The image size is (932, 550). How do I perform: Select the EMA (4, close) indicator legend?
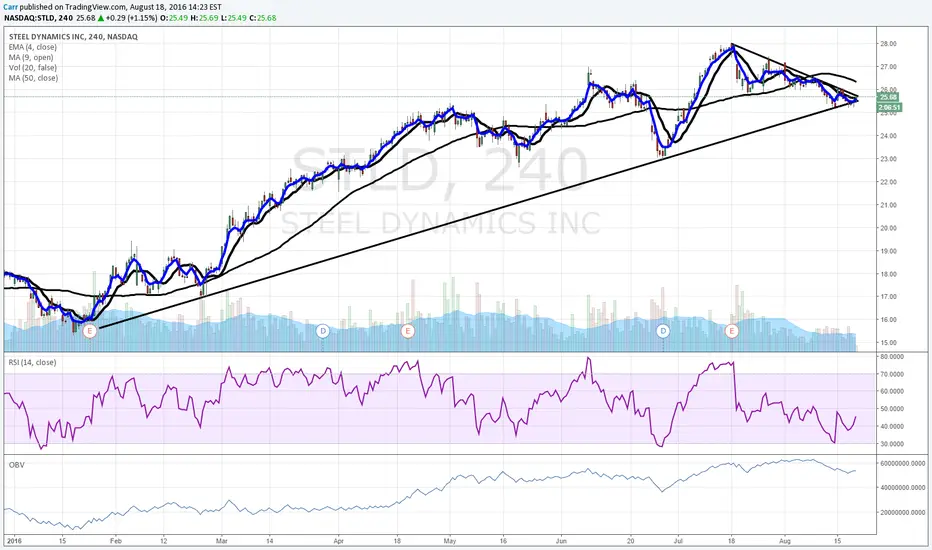(33, 47)
